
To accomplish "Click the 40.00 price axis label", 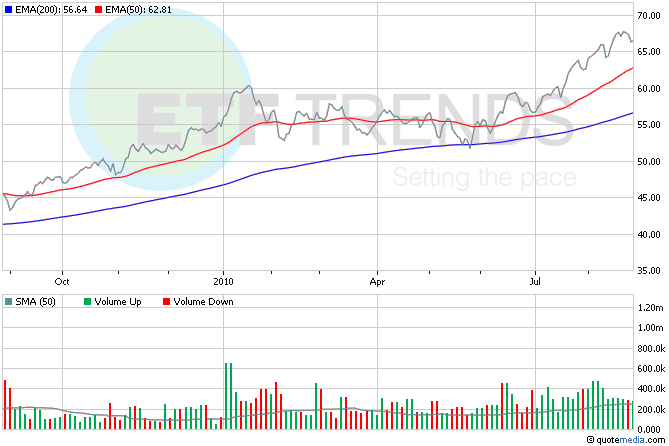I will coord(649,235).
